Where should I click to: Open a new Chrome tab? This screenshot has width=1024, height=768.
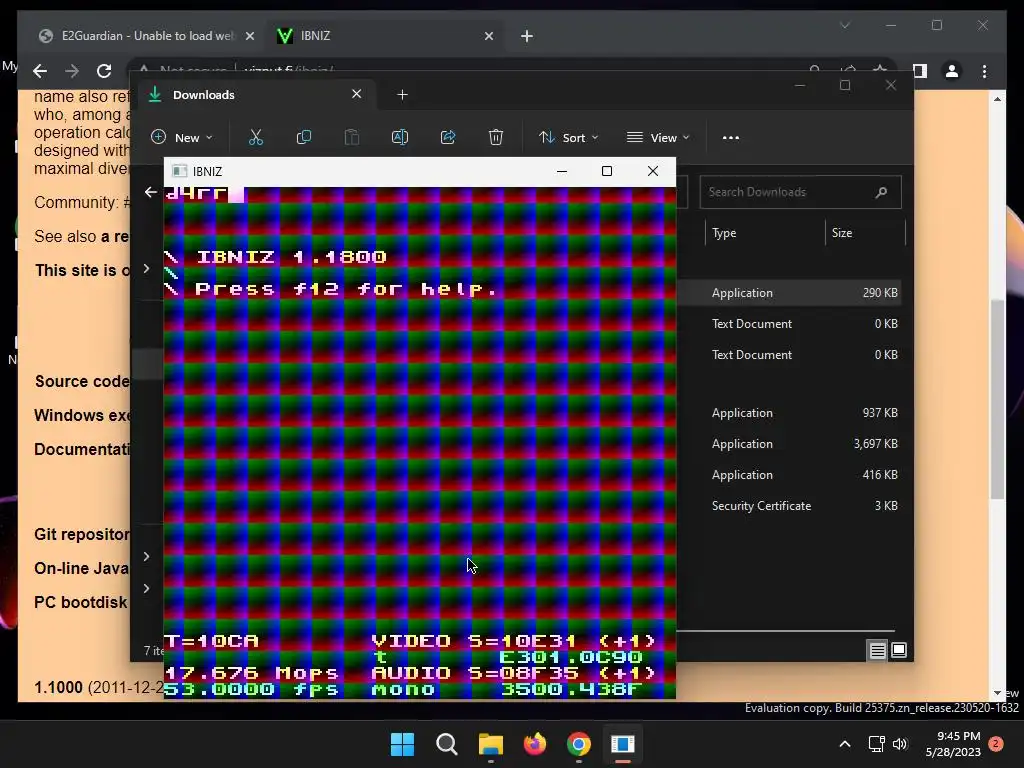click(527, 36)
